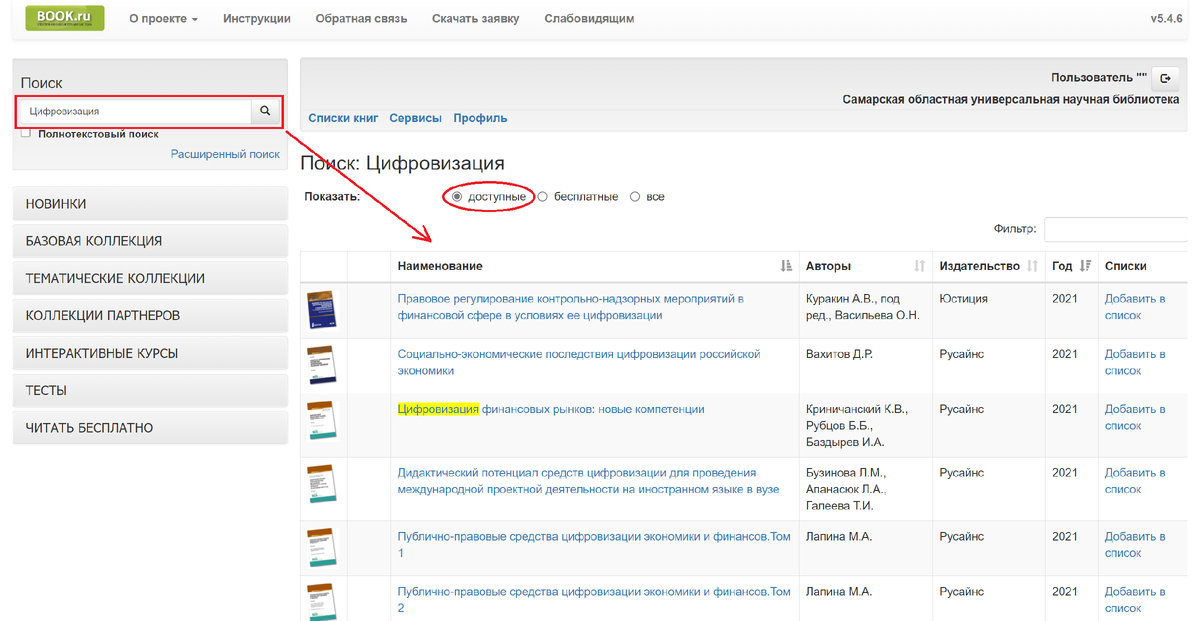Click Самарская областная универсальная научная библиотека text
Image resolution: width=1200 pixels, height=621 pixels.
(1011, 99)
